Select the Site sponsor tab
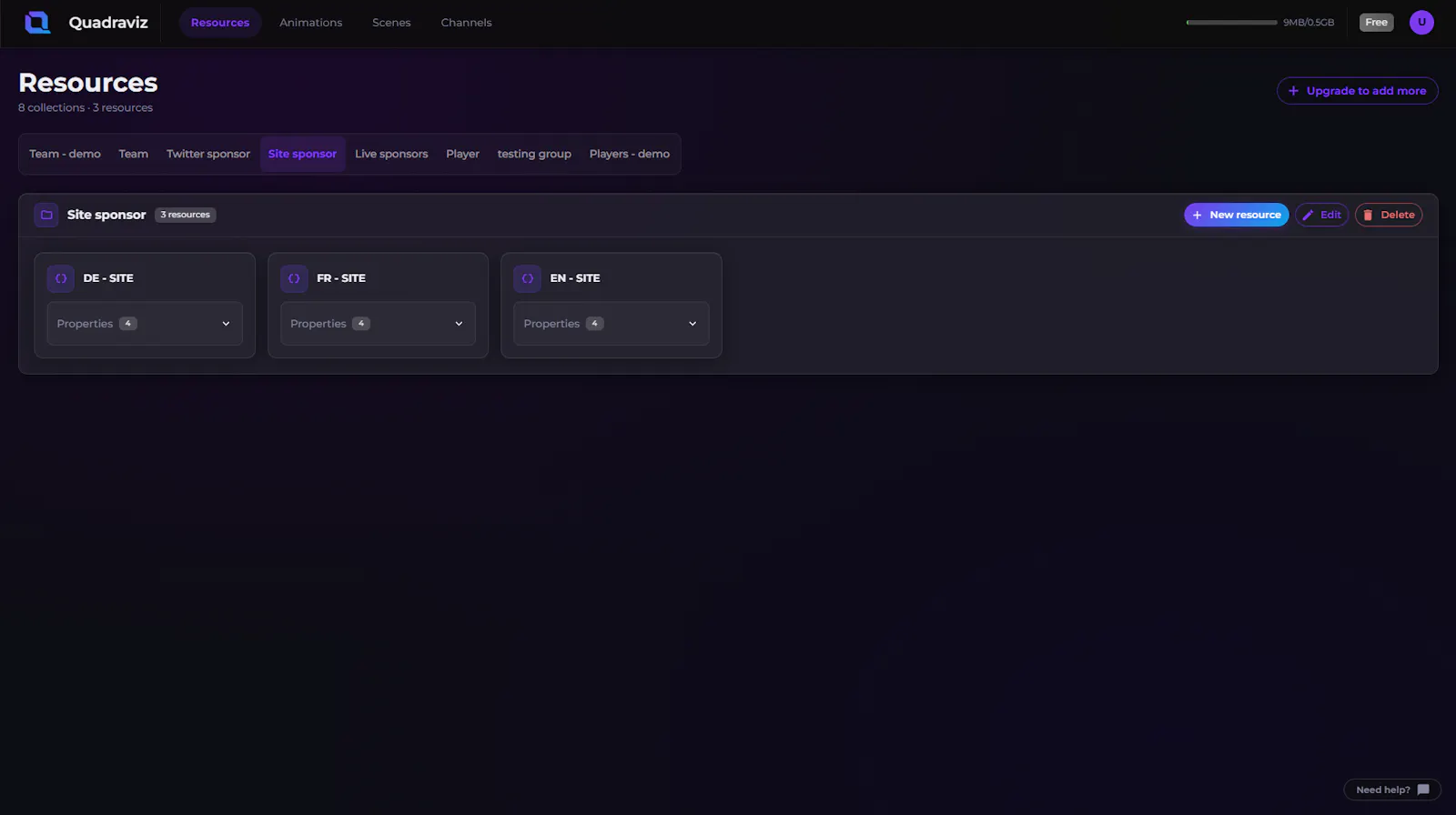The height and width of the screenshot is (815, 1456). [302, 154]
